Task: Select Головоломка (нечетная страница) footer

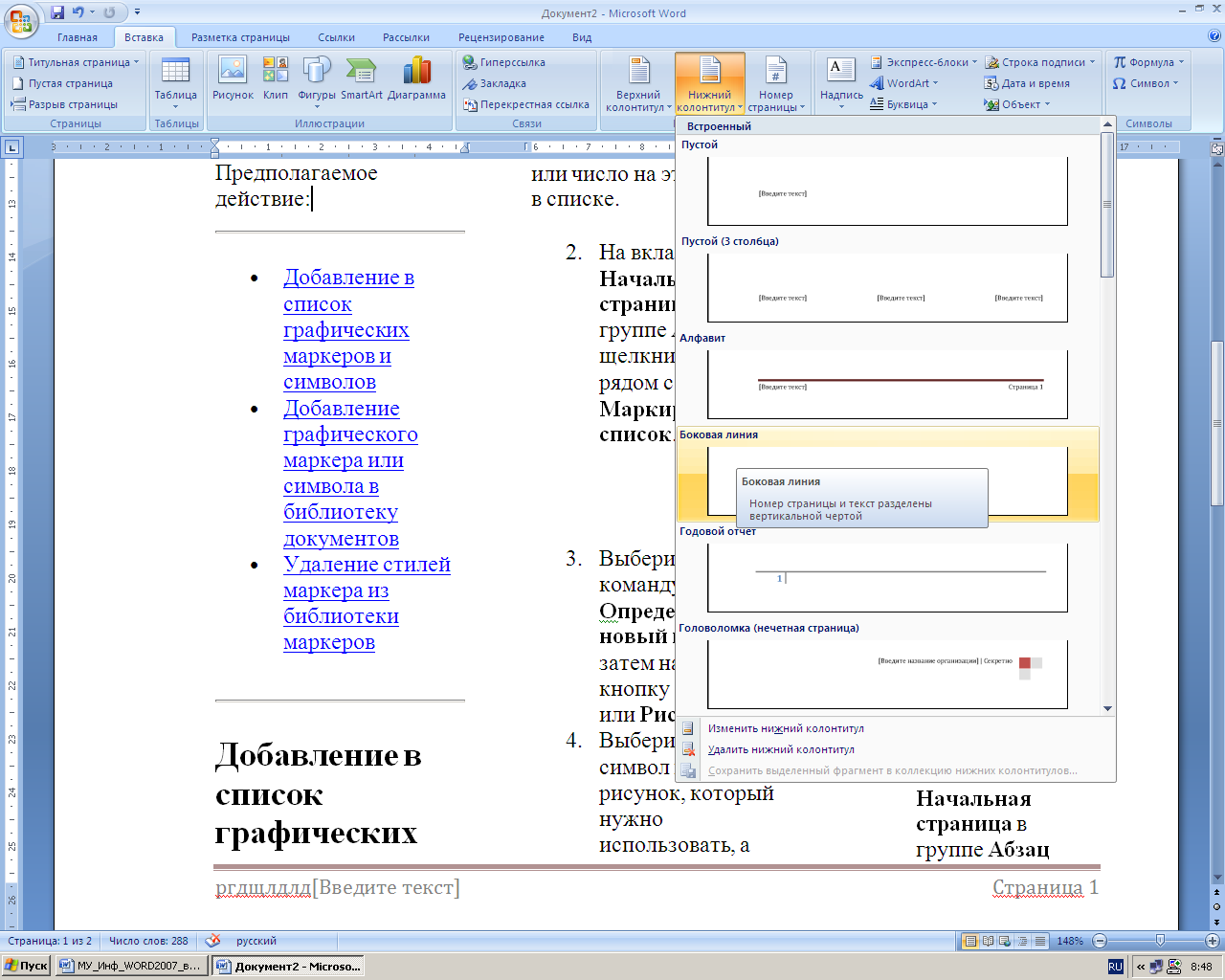Action: (887, 673)
